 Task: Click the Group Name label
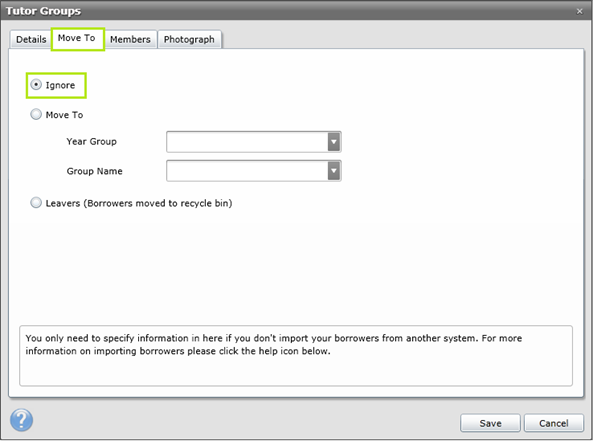[x=95, y=171]
